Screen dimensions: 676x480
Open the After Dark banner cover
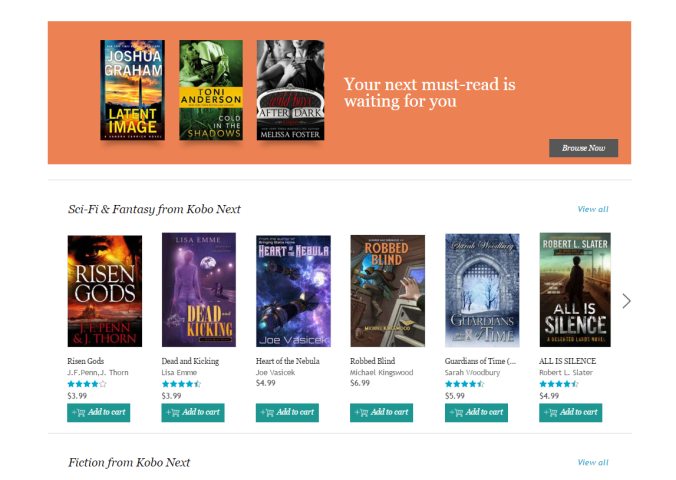[x=290, y=90]
